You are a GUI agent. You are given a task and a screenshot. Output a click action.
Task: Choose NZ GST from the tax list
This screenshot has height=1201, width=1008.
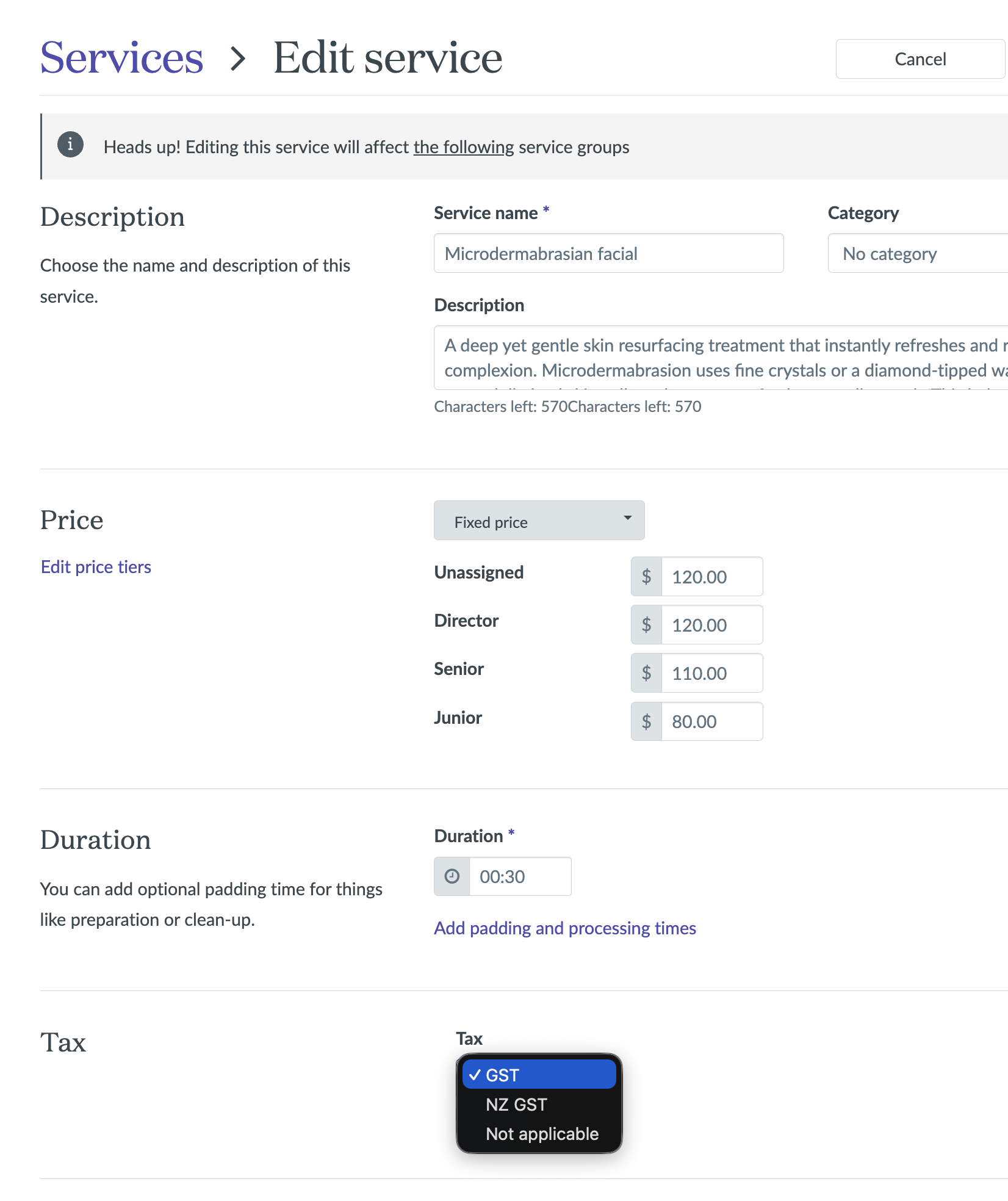(516, 1105)
